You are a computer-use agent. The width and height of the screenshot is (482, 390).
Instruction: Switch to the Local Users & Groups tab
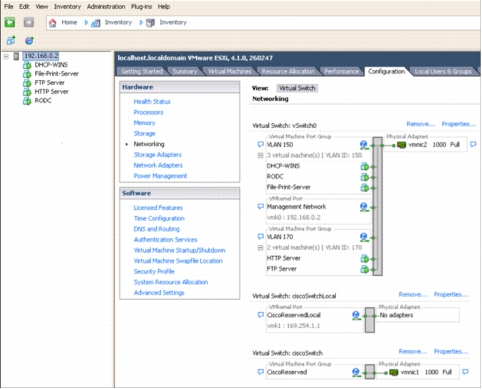click(443, 72)
